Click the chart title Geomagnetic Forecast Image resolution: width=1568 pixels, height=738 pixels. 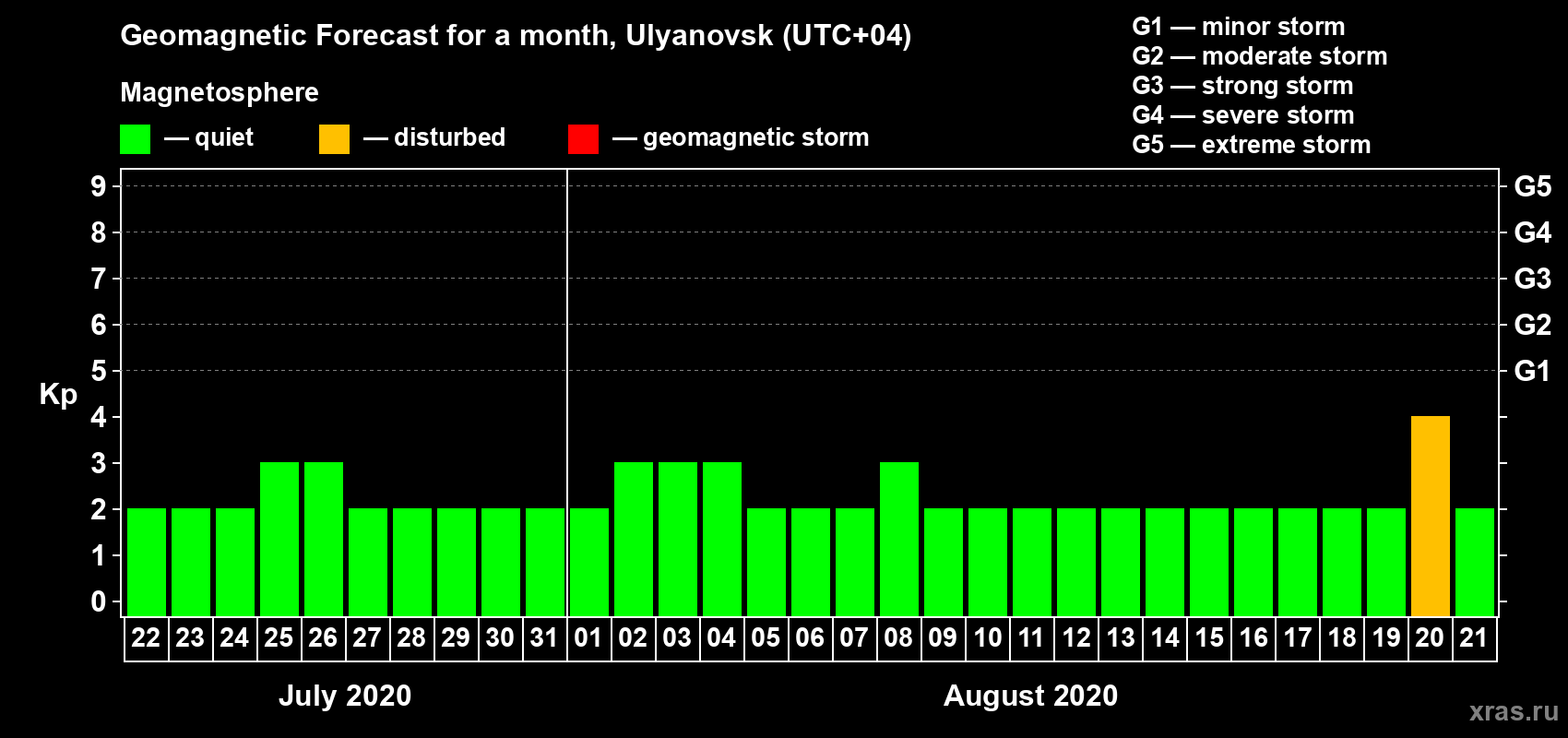pyautogui.click(x=516, y=36)
